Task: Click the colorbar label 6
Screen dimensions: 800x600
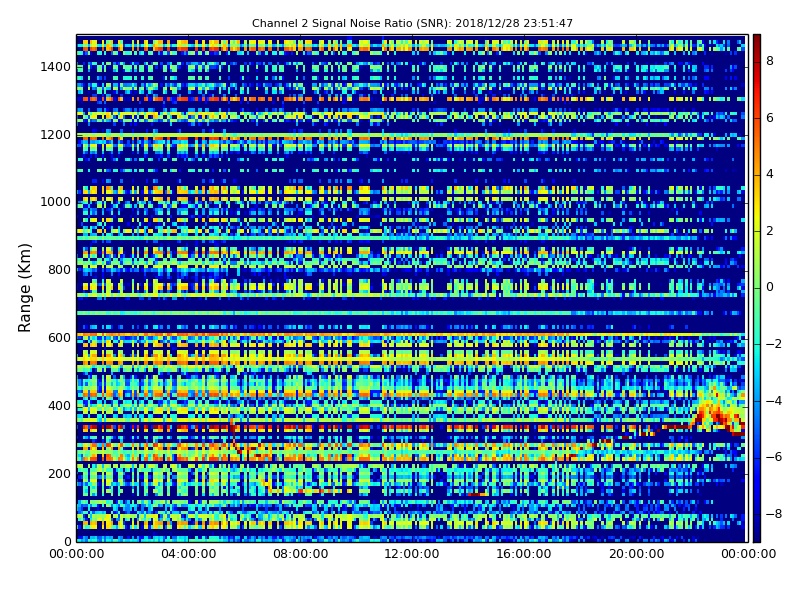Action: point(770,118)
